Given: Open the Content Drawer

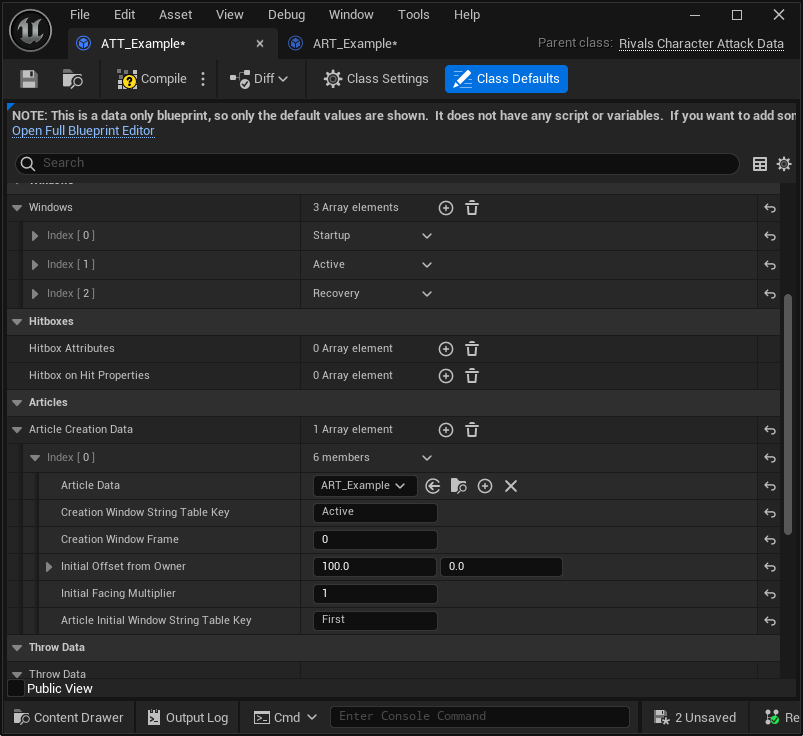Looking at the screenshot, I should [x=69, y=718].
